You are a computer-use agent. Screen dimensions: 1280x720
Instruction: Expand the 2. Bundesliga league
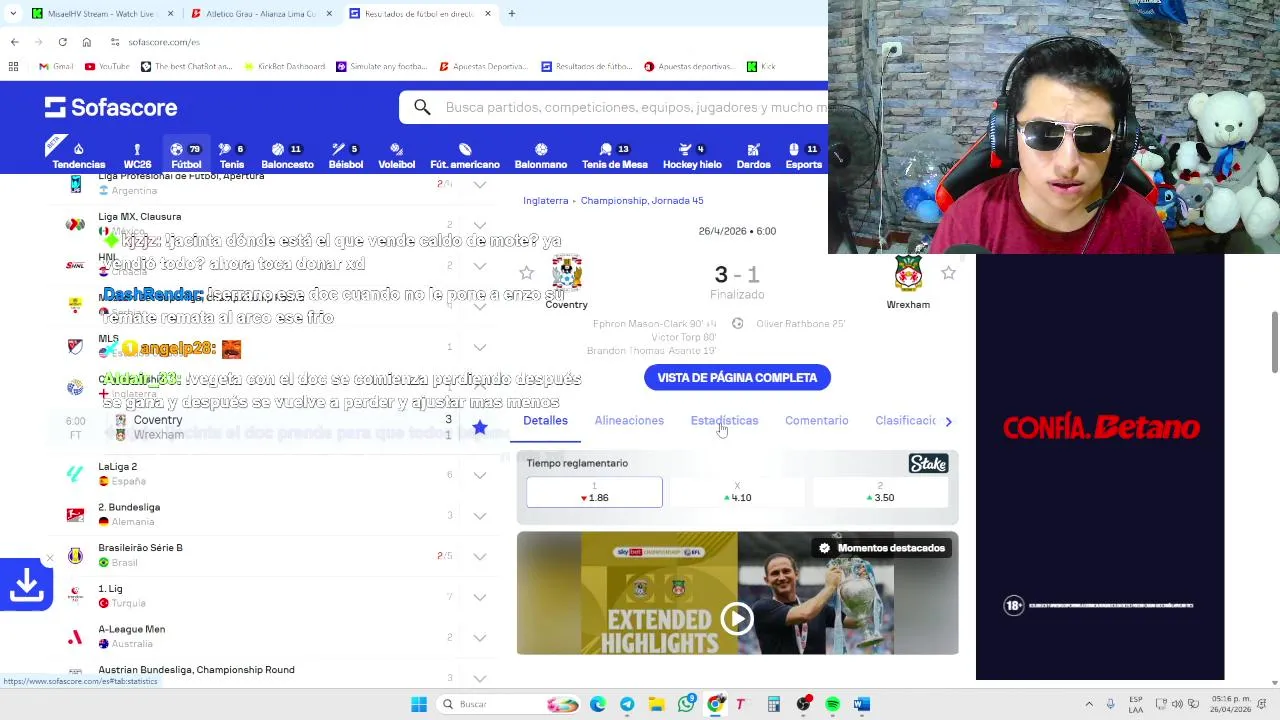480,516
